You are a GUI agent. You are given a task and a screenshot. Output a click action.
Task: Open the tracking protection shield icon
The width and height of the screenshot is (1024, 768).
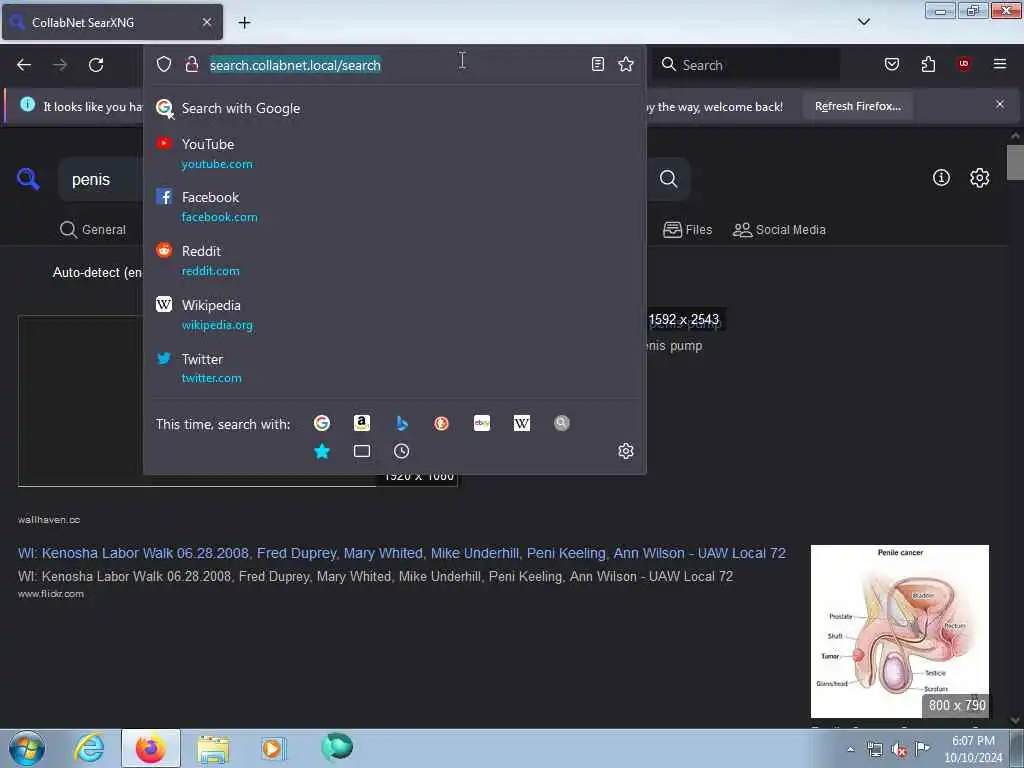(x=164, y=64)
